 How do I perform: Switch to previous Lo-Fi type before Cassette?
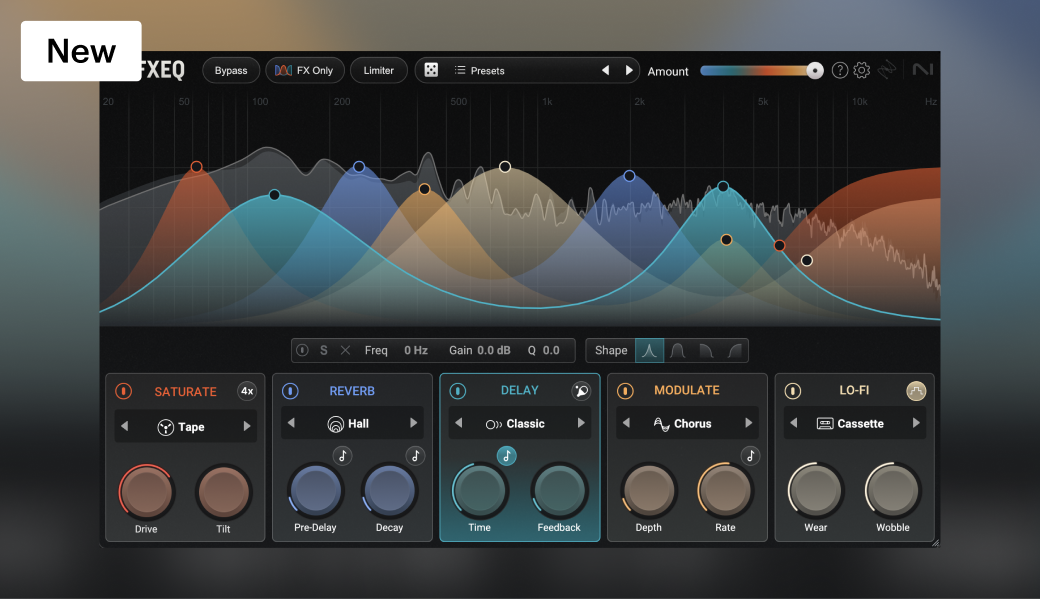pos(794,423)
